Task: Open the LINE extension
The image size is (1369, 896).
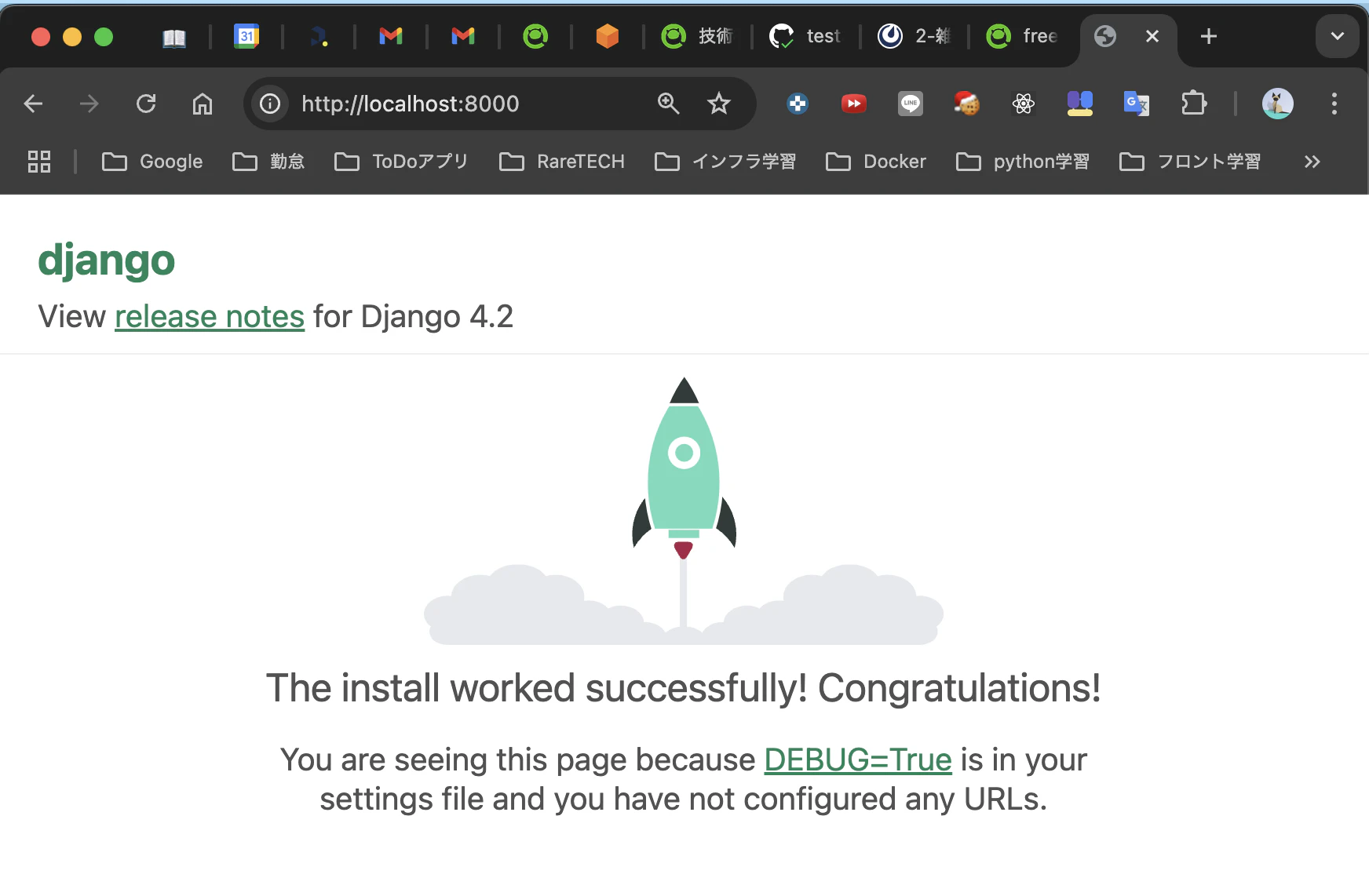Action: click(x=911, y=104)
